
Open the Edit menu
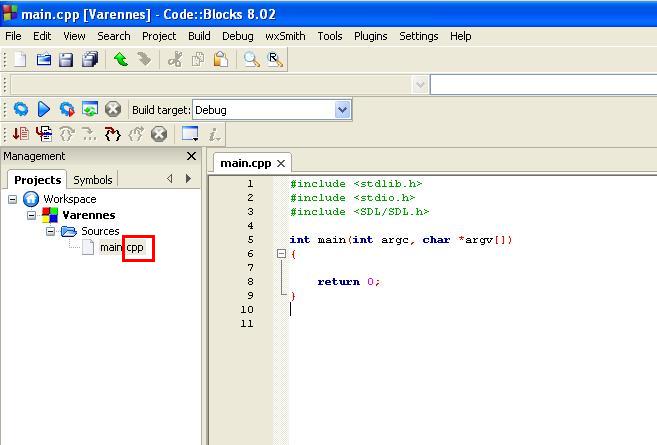(x=42, y=36)
